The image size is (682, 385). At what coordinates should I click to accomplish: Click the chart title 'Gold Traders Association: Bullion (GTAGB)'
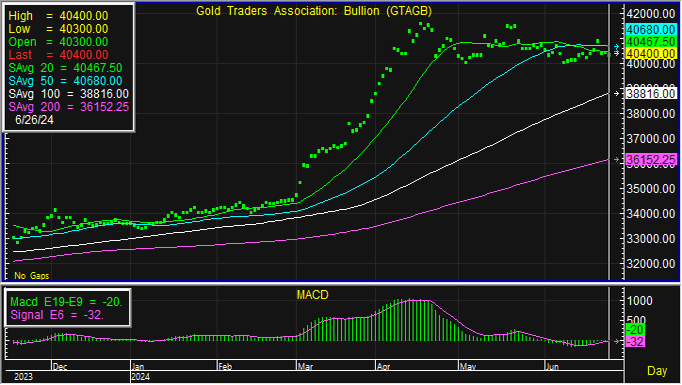[x=314, y=11]
